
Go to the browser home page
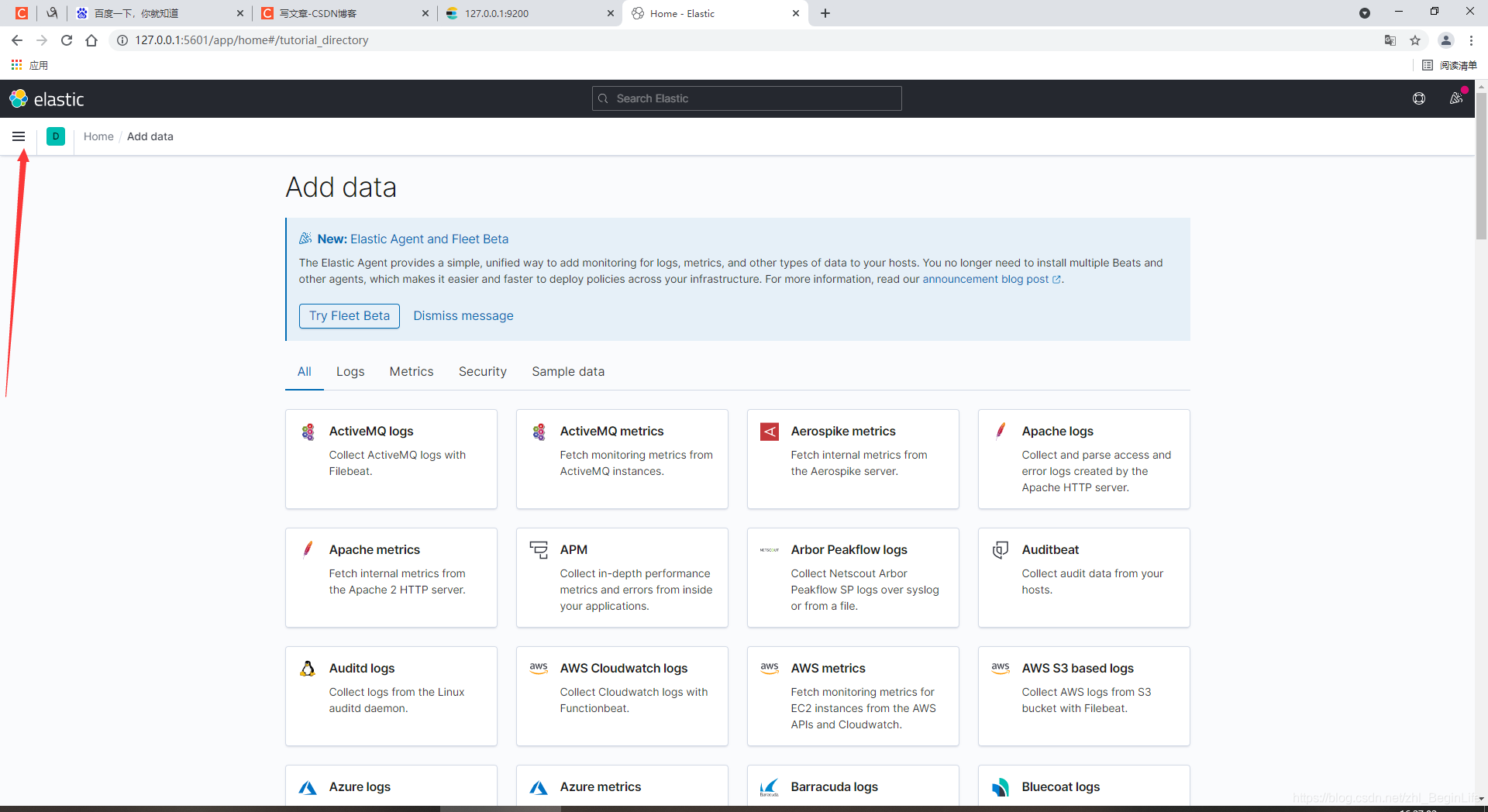pos(91,40)
